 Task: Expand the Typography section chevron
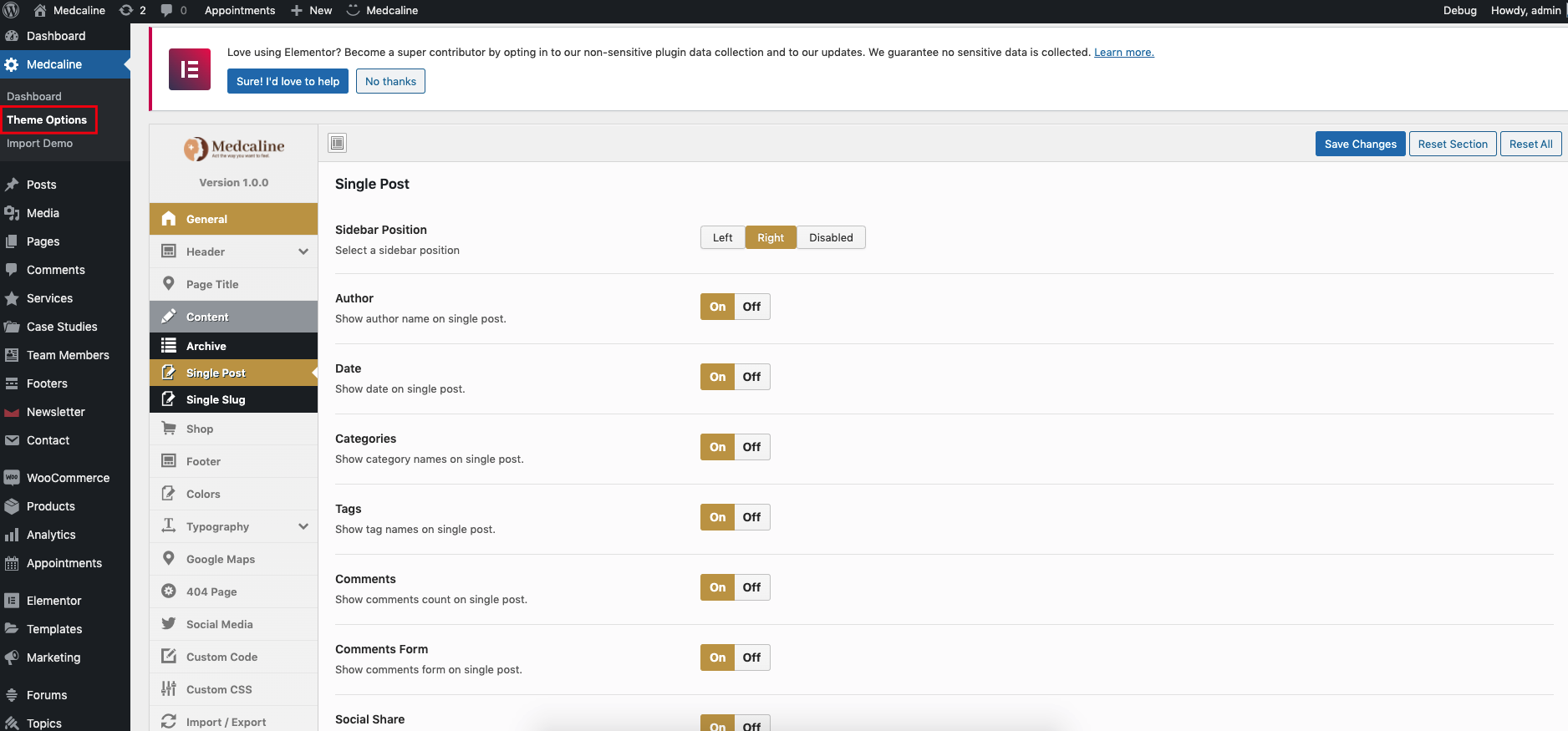click(x=303, y=526)
